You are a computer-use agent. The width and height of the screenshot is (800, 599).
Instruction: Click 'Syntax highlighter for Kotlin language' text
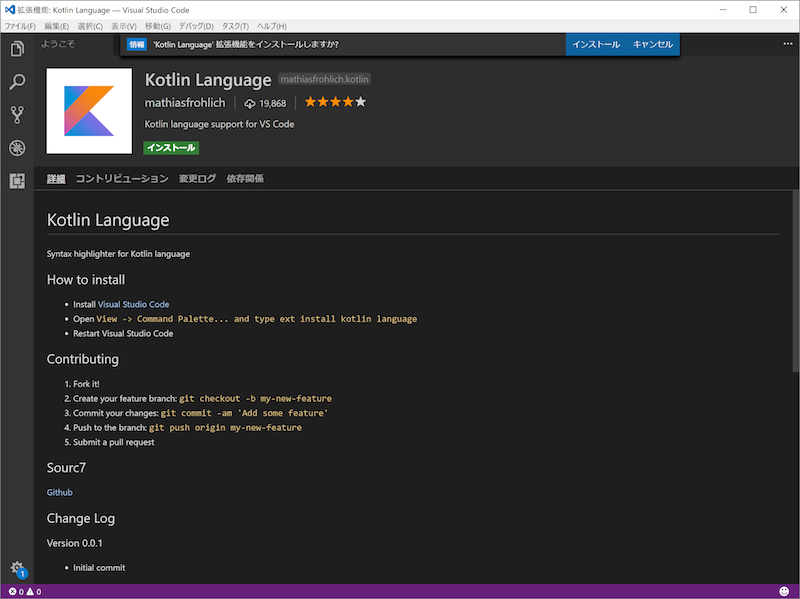pyautogui.click(x=118, y=254)
